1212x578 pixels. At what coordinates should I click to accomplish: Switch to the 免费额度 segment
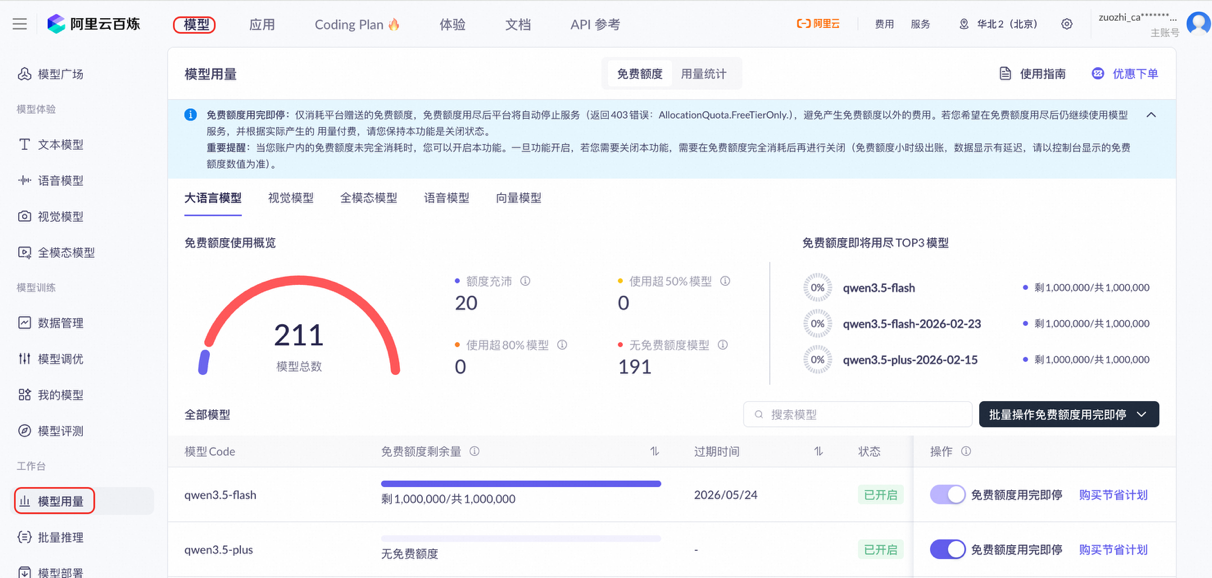(640, 74)
